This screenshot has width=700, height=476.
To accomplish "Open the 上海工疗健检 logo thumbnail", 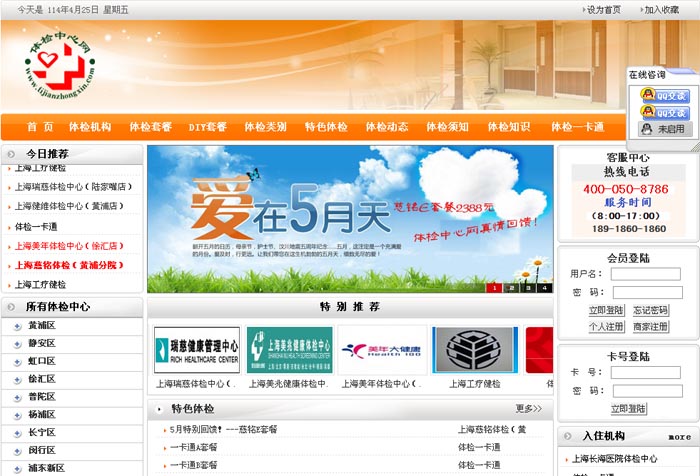I will click(x=475, y=350).
